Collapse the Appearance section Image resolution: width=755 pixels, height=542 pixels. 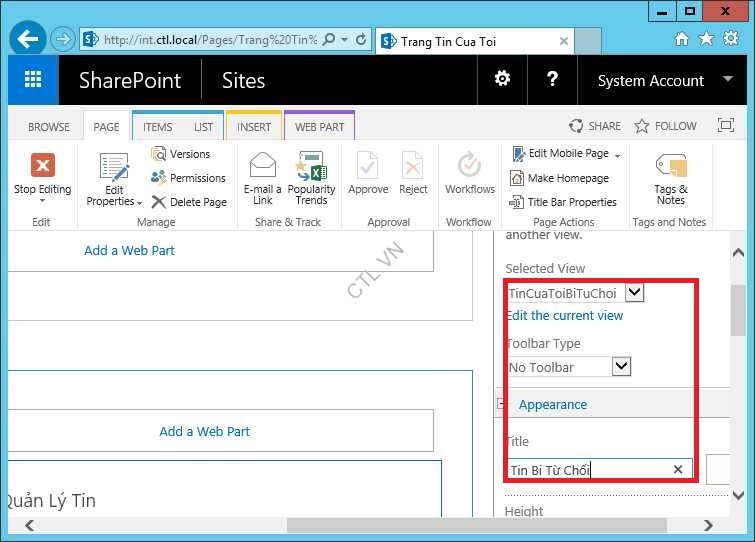(501, 404)
